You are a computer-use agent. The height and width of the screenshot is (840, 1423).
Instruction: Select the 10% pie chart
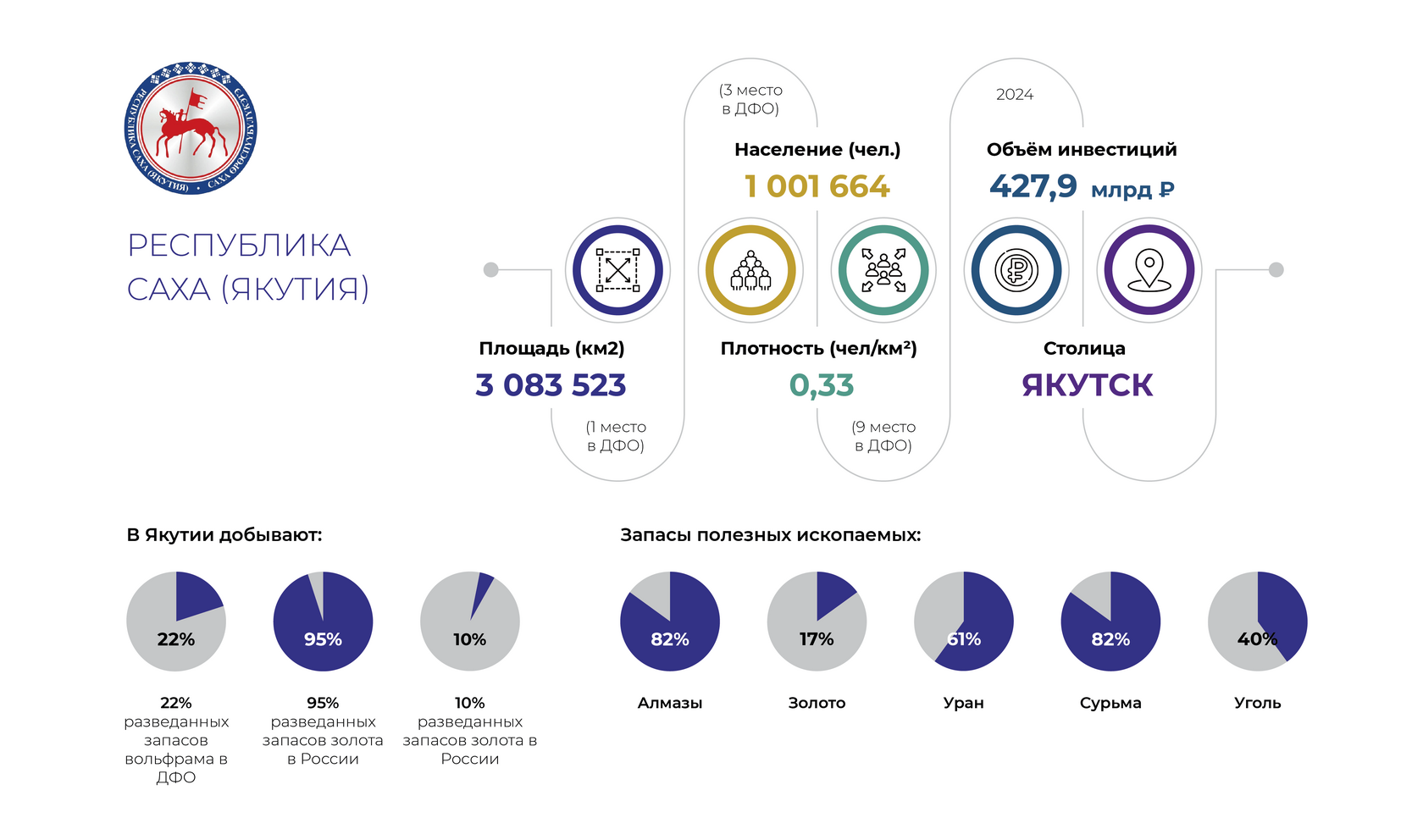[x=470, y=622]
